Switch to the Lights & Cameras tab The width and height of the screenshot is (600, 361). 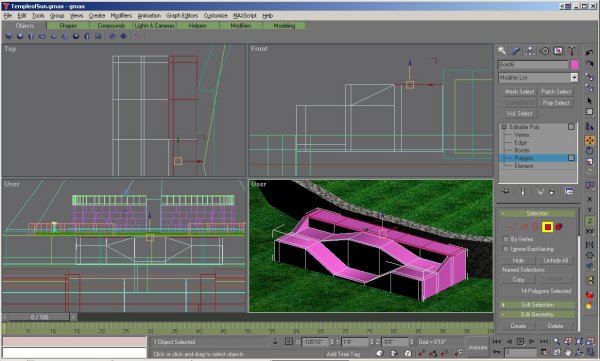tap(154, 26)
